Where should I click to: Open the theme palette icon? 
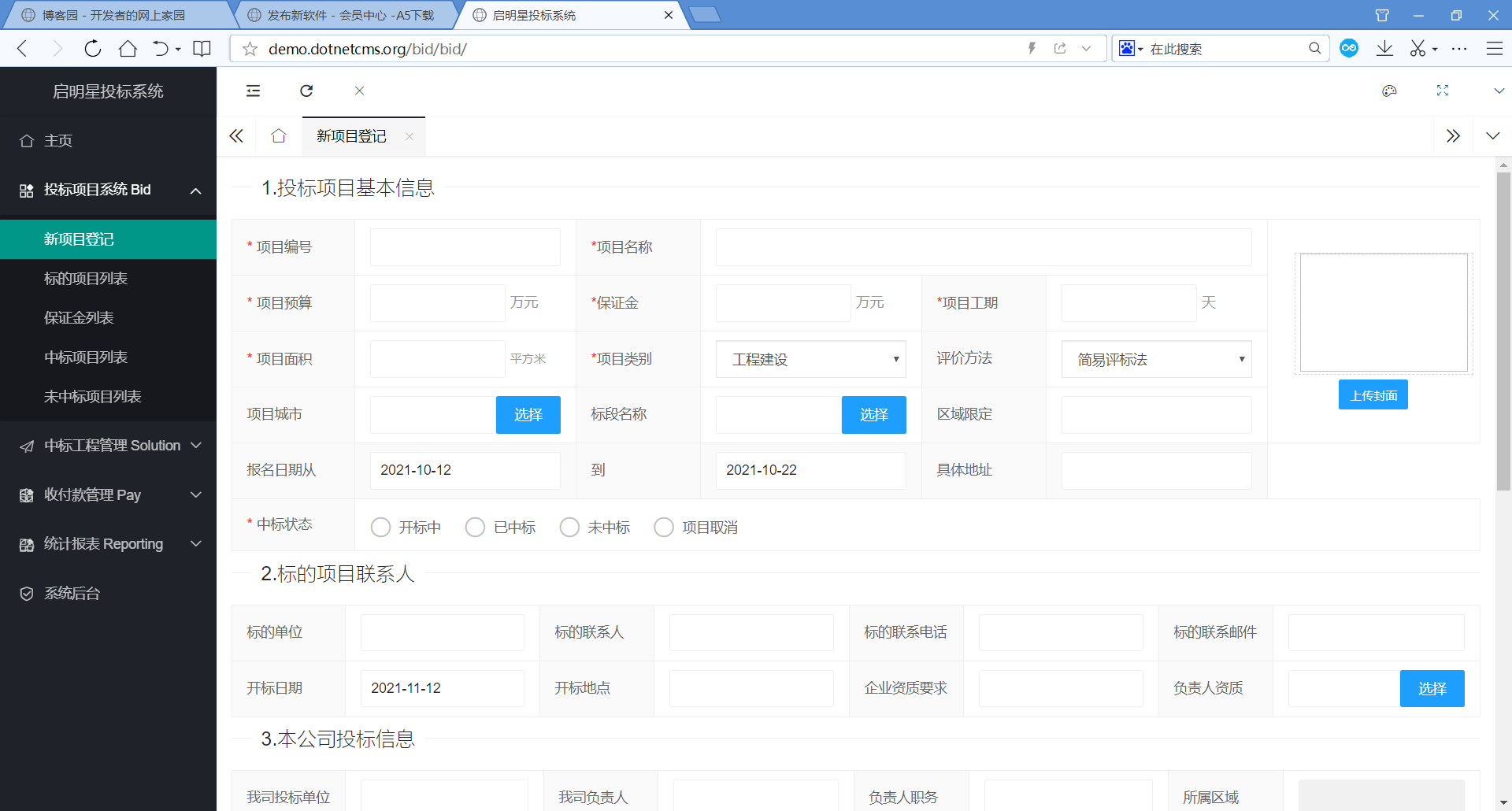[x=1389, y=91]
